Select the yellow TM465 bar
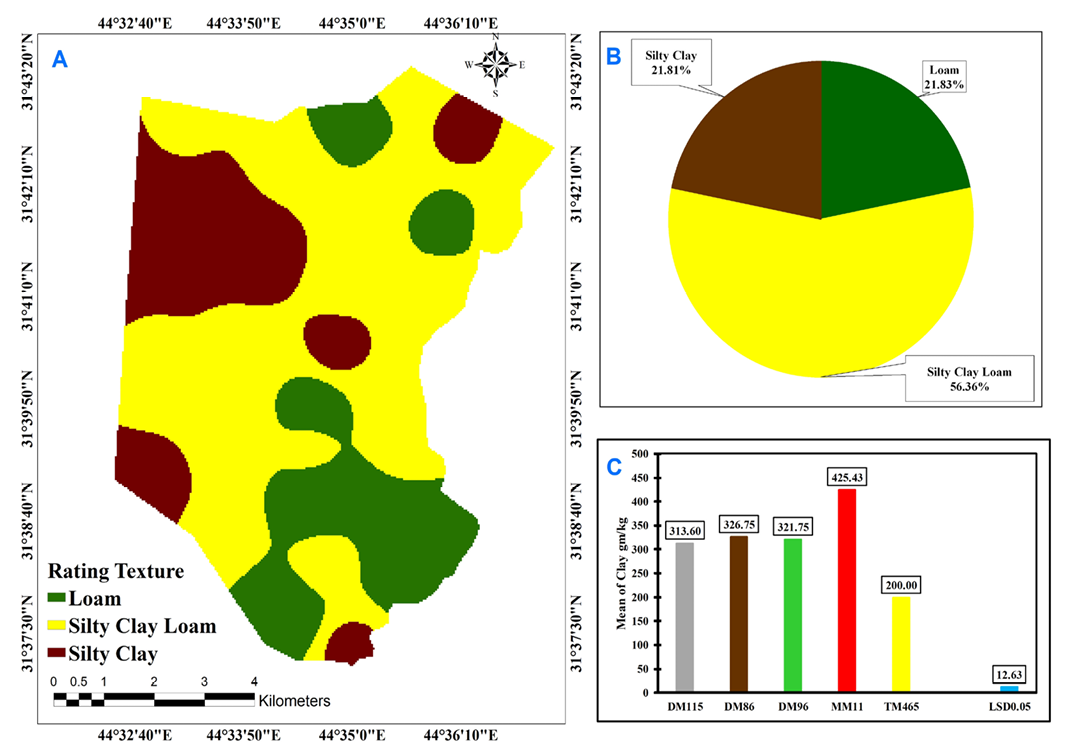 click(901, 644)
